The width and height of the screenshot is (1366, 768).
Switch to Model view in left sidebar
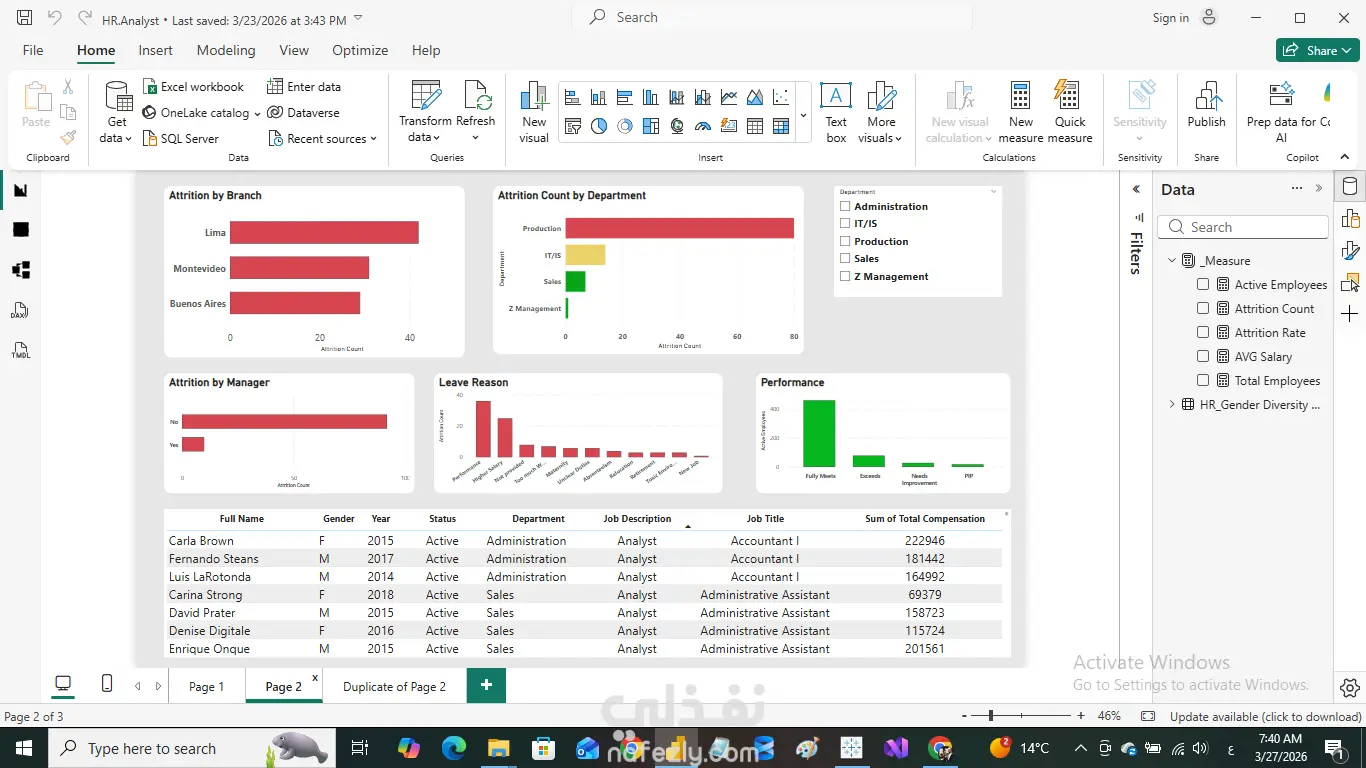click(20, 270)
